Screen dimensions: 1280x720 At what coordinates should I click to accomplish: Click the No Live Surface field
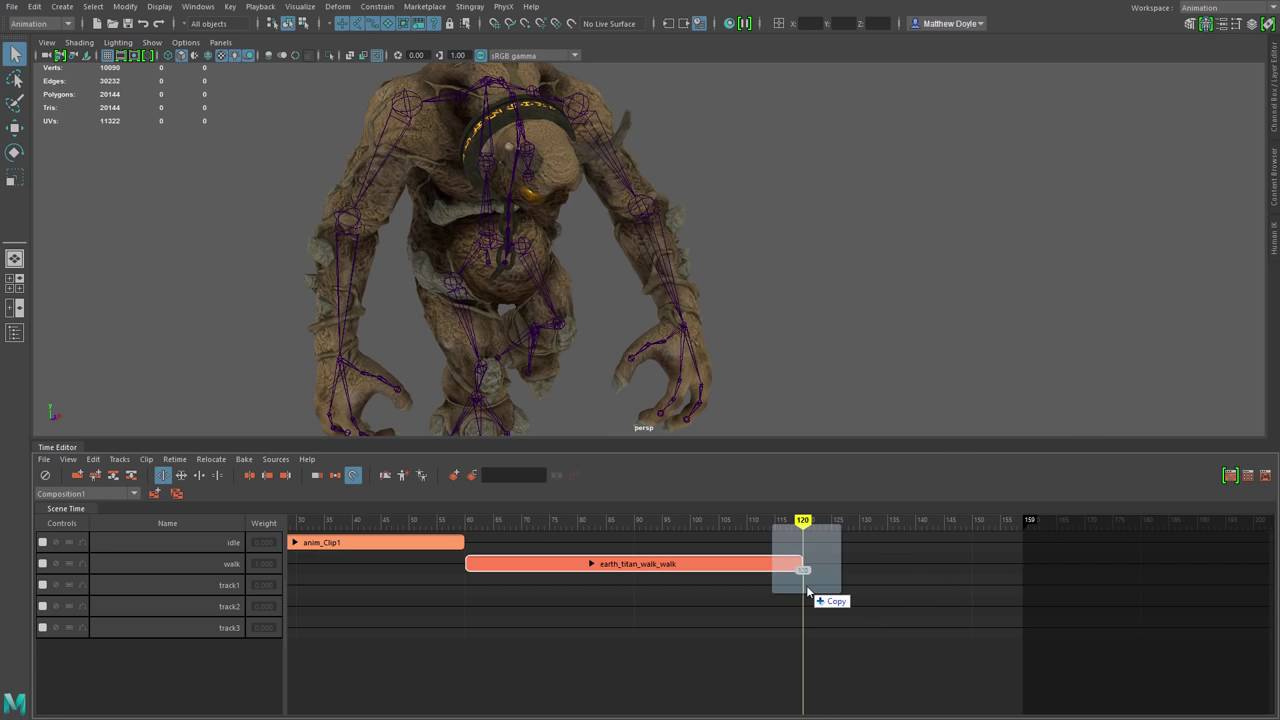(609, 24)
